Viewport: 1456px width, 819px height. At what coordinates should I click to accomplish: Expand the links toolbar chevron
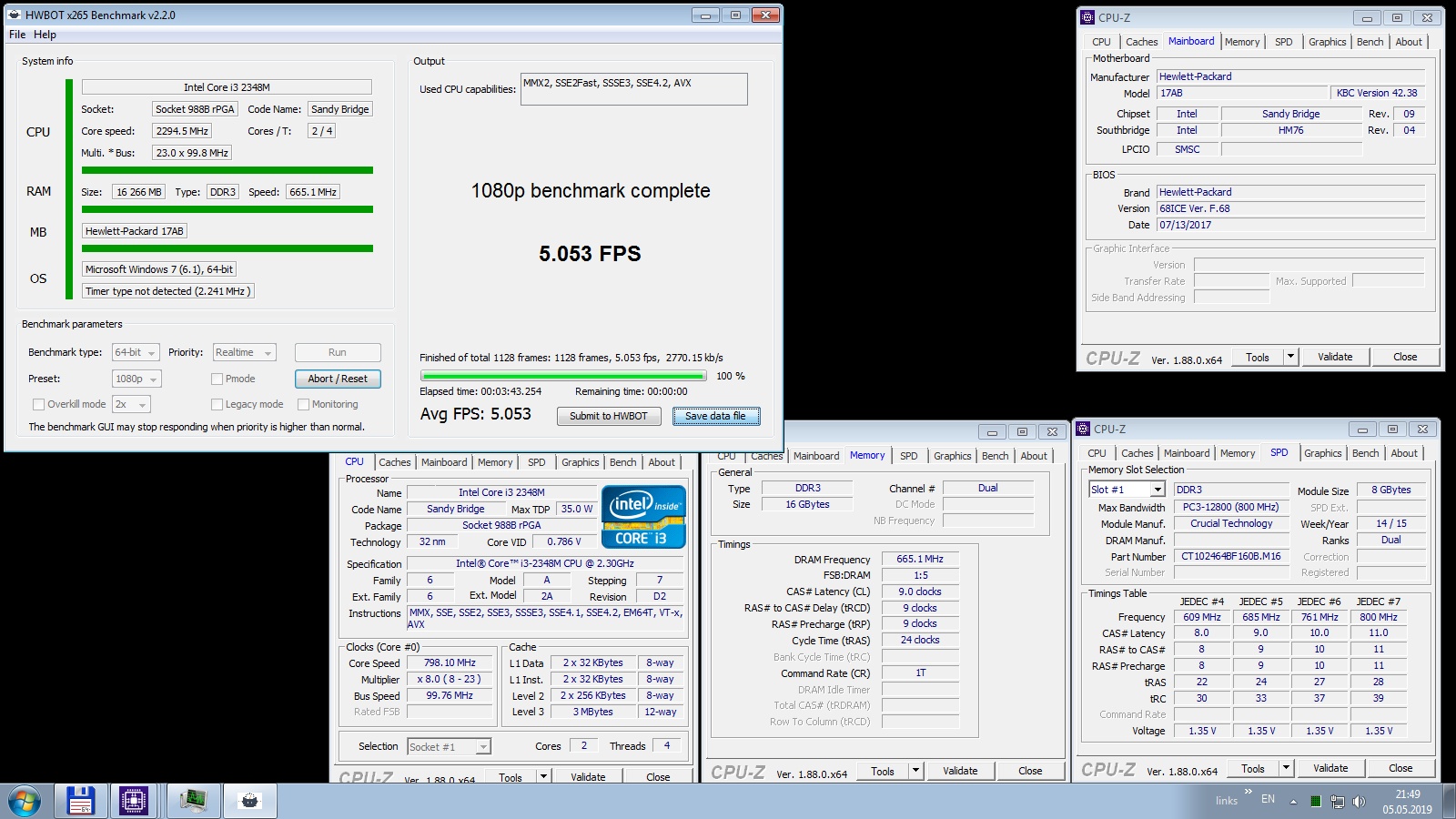point(1249,792)
